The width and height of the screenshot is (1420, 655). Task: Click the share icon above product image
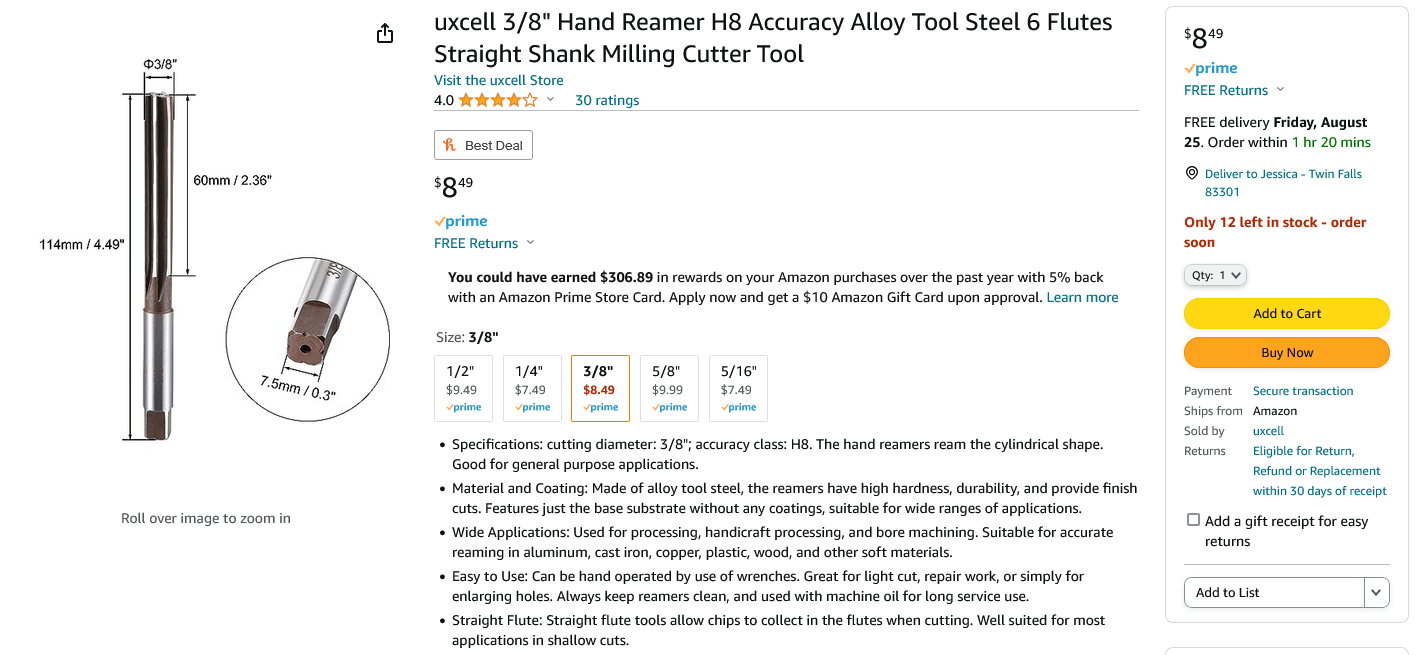[385, 34]
